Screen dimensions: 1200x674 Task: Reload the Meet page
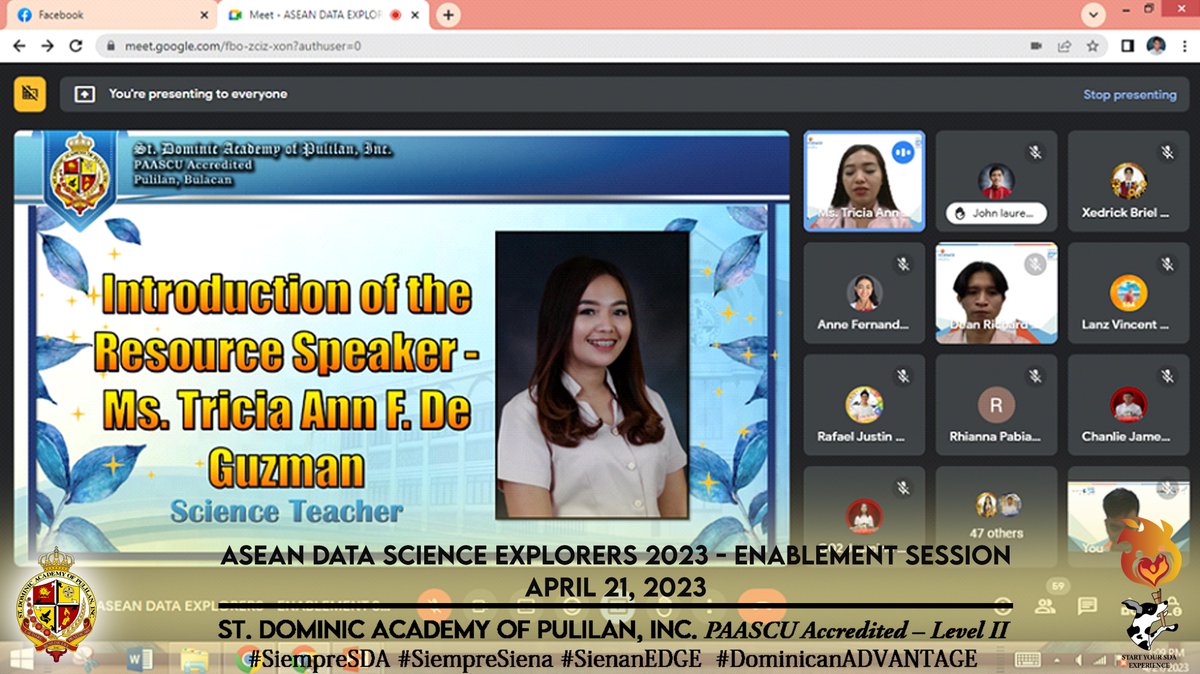(x=76, y=46)
